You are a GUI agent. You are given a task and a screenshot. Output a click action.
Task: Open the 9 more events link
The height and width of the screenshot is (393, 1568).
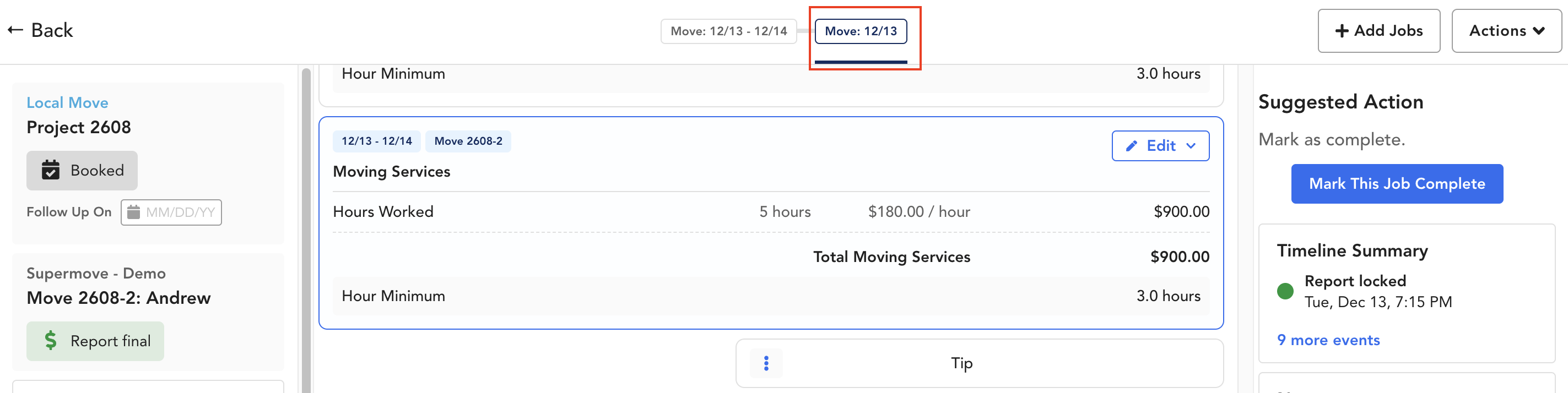1328,340
